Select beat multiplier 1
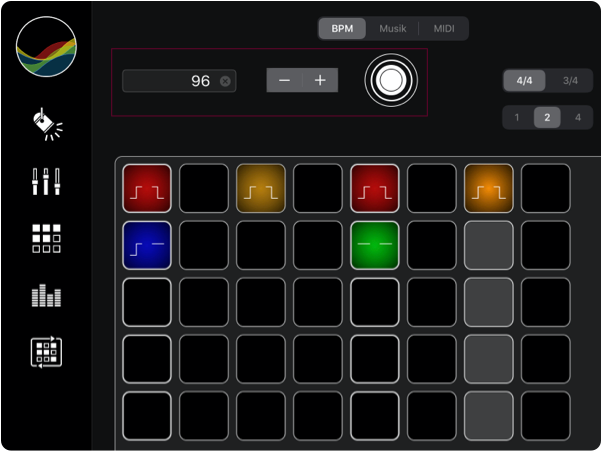This screenshot has height=452, width=602. pos(517,118)
